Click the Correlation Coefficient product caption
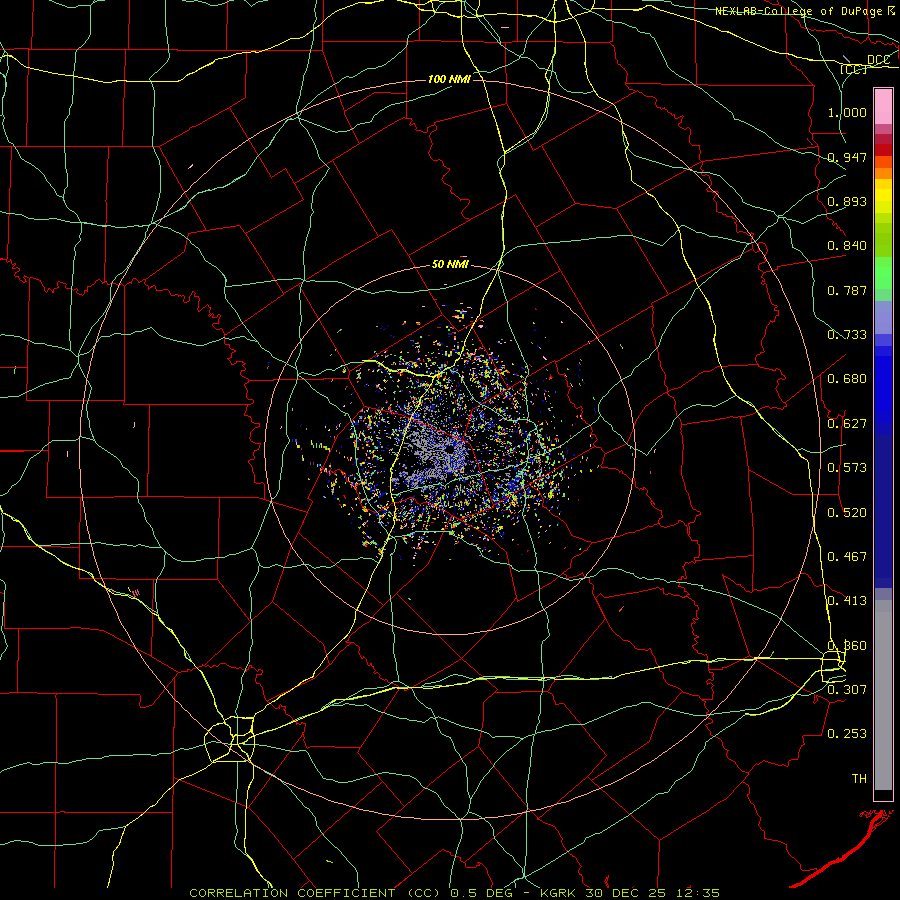The width and height of the screenshot is (900, 900). (x=454, y=893)
